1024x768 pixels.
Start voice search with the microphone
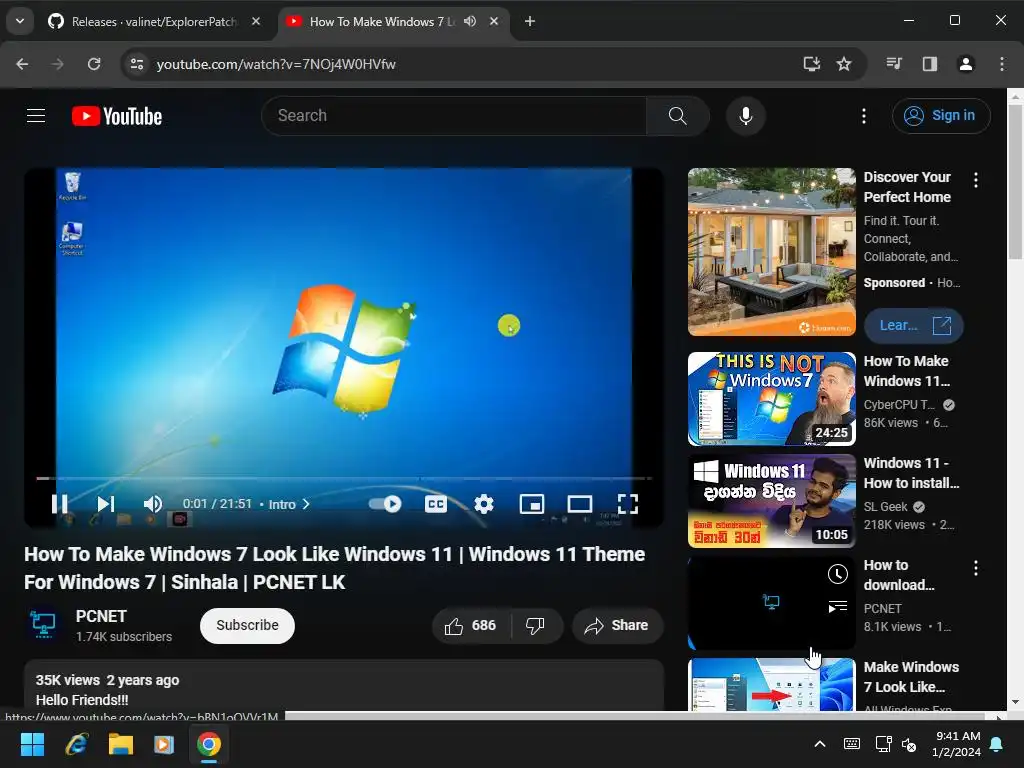click(x=745, y=116)
